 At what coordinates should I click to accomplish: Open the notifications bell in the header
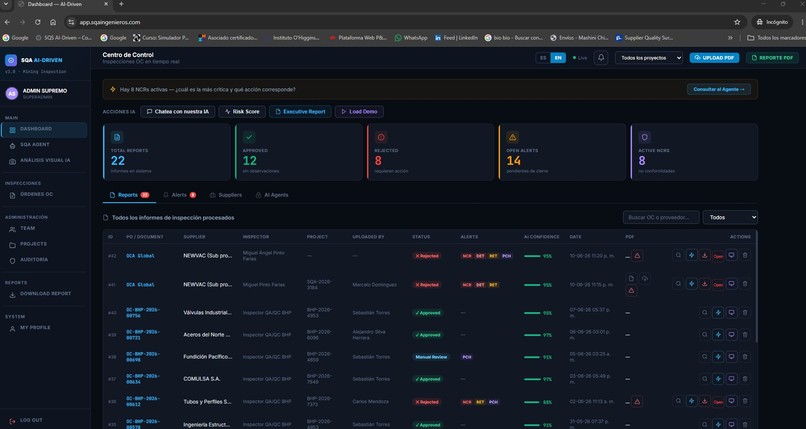601,58
